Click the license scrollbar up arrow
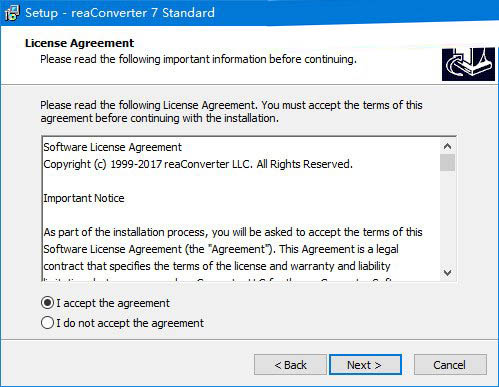 [x=447, y=146]
